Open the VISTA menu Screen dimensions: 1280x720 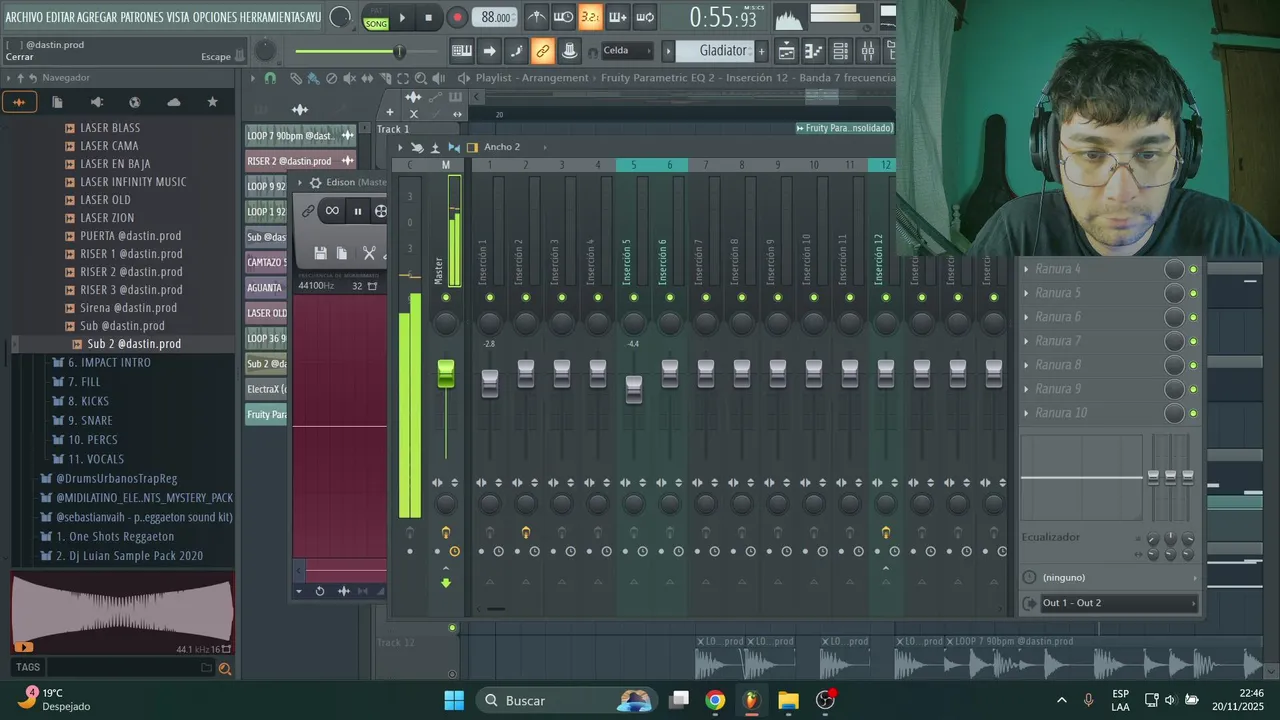click(178, 17)
